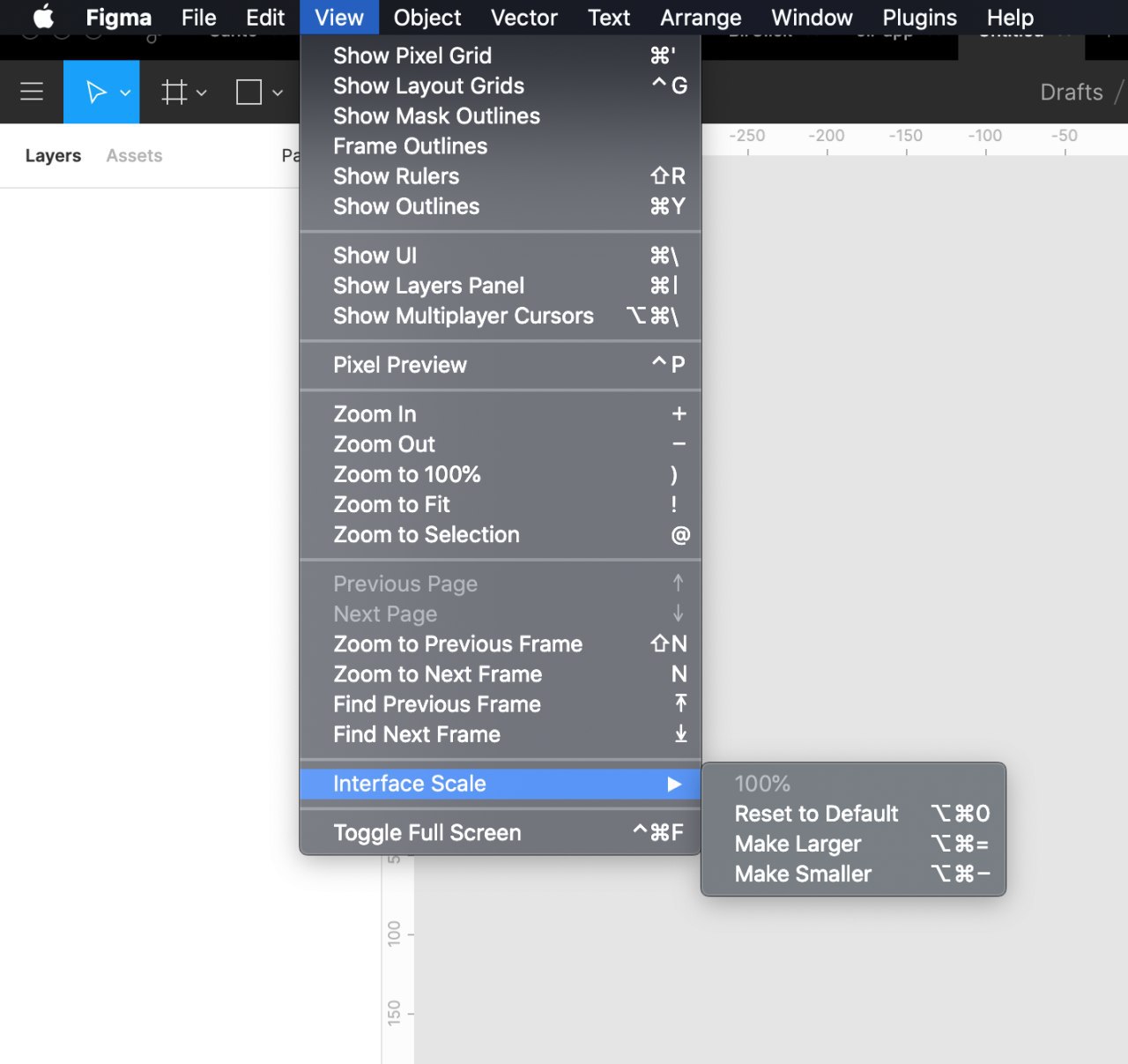The width and height of the screenshot is (1128, 1064).
Task: Choose Zoom Out
Action: pos(501,444)
